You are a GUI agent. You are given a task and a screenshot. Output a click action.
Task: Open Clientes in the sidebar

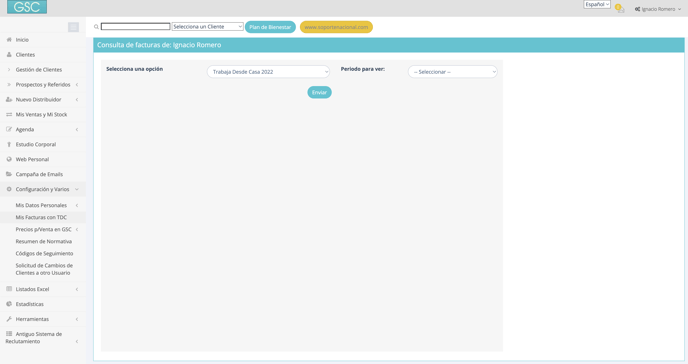[x=25, y=54]
